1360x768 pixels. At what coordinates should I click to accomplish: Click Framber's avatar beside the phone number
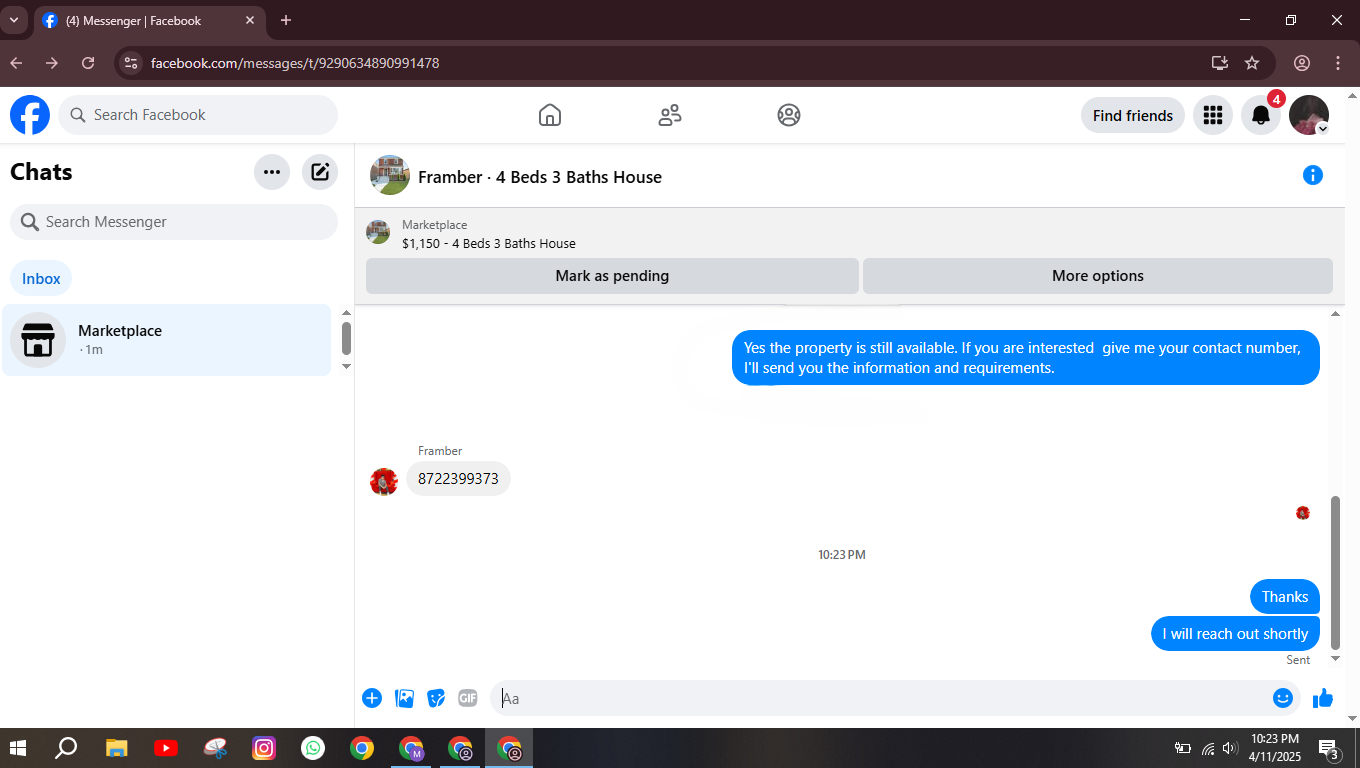pyautogui.click(x=384, y=482)
